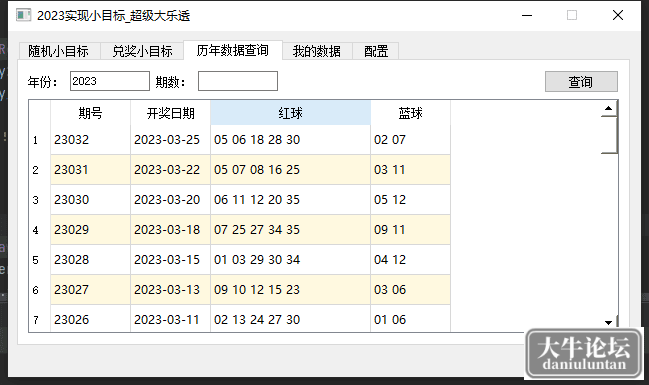Viewport: 649px width, 385px height.
Task: Click the scrollbar down arrow
Action: [x=608, y=322]
